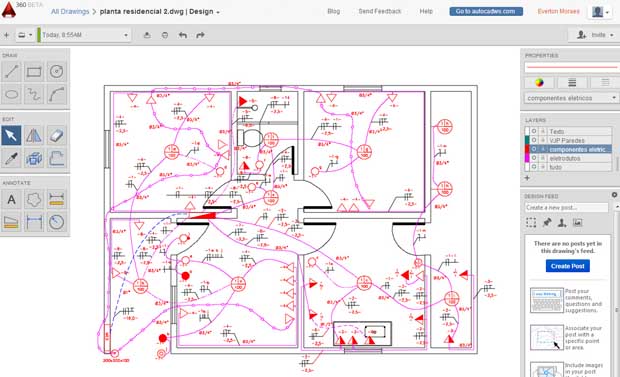Select the Rectangle draw tool
The height and width of the screenshot is (377, 620).
coord(34,72)
